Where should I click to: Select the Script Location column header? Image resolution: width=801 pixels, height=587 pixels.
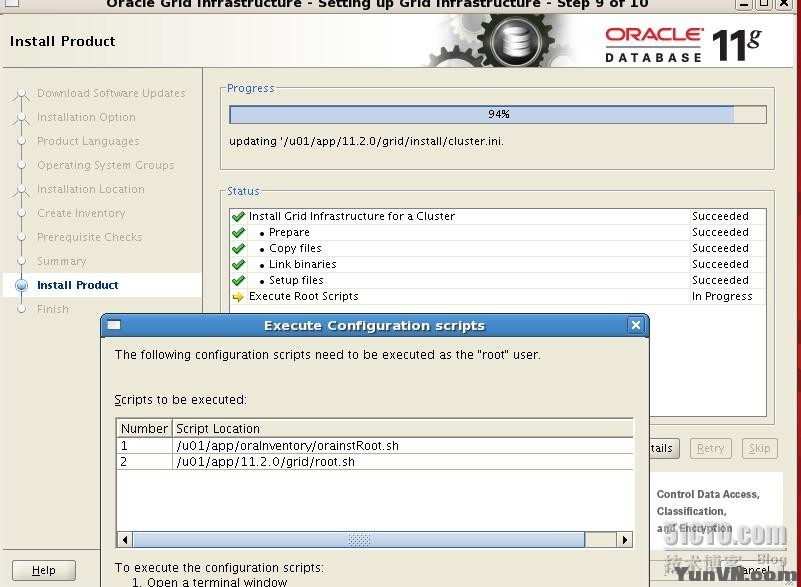[403, 428]
